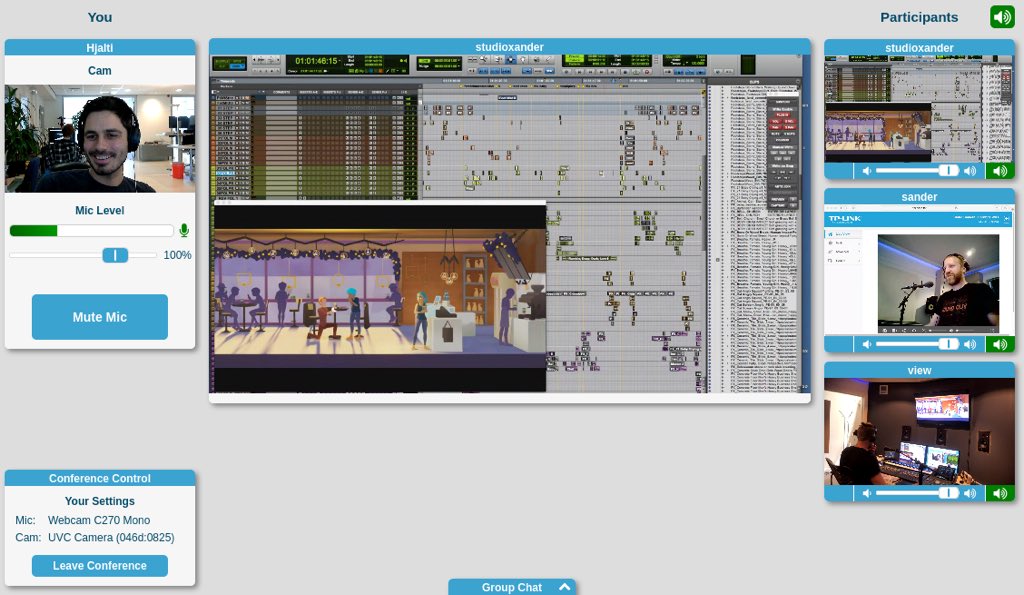Click the 'Your Settings' label

click(100, 501)
